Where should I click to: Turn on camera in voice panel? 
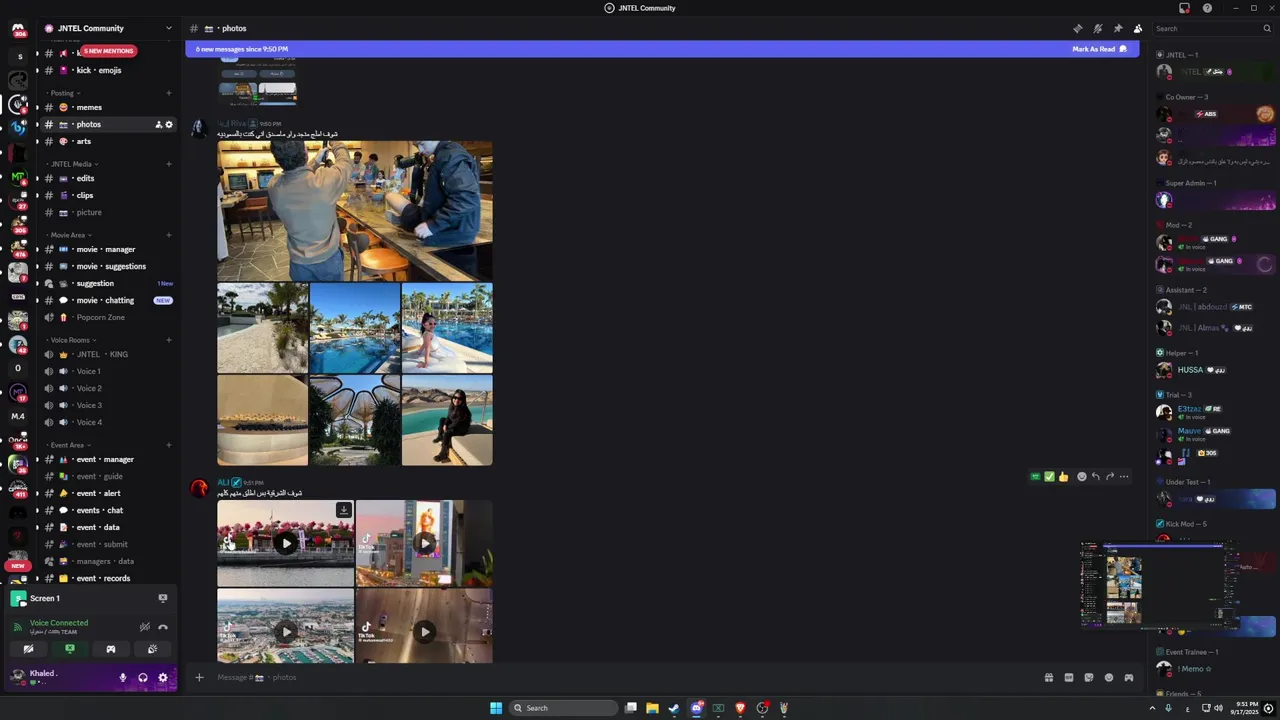pyautogui.click(x=28, y=649)
